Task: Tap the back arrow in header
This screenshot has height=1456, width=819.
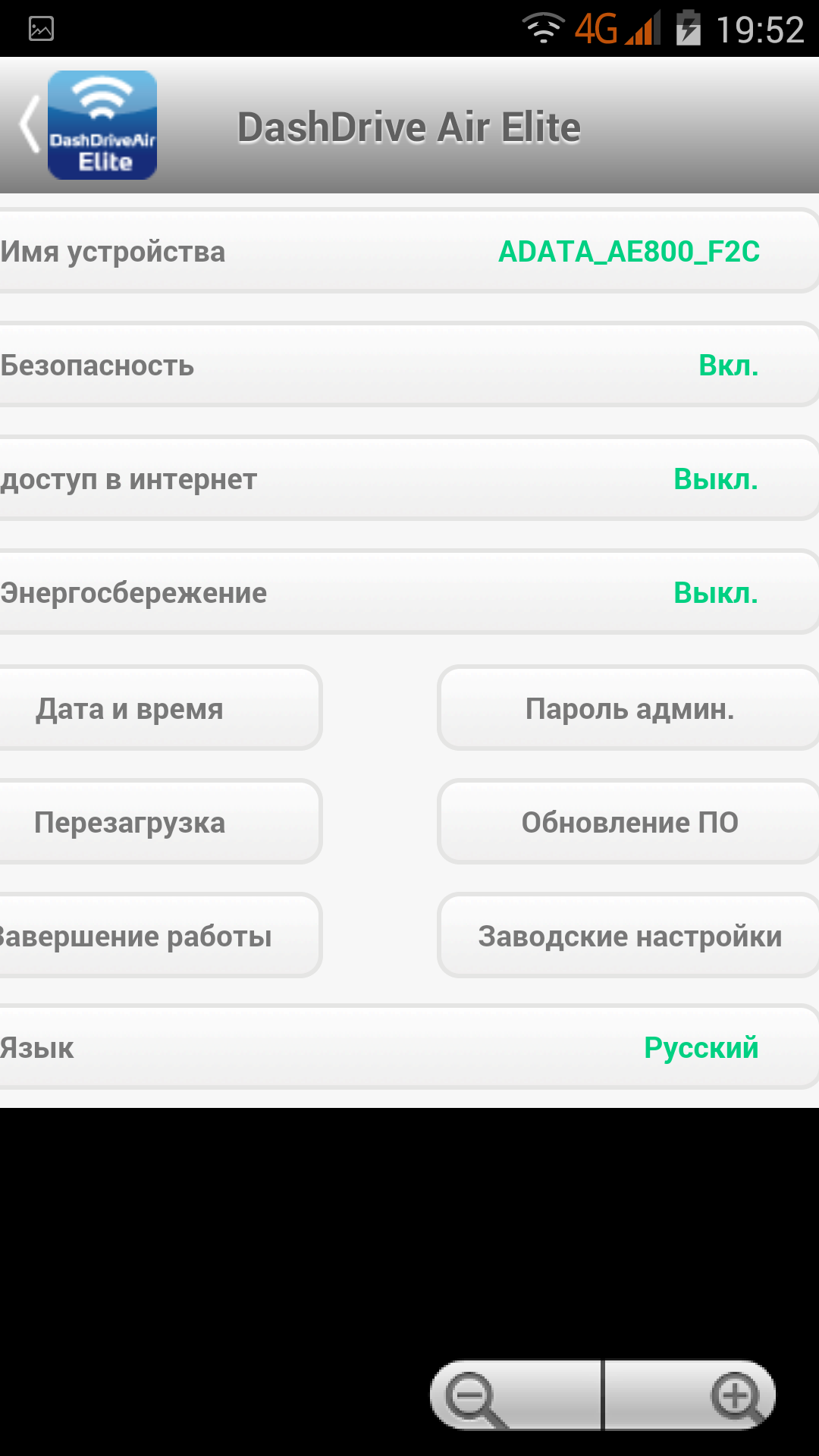Action: coord(29,125)
